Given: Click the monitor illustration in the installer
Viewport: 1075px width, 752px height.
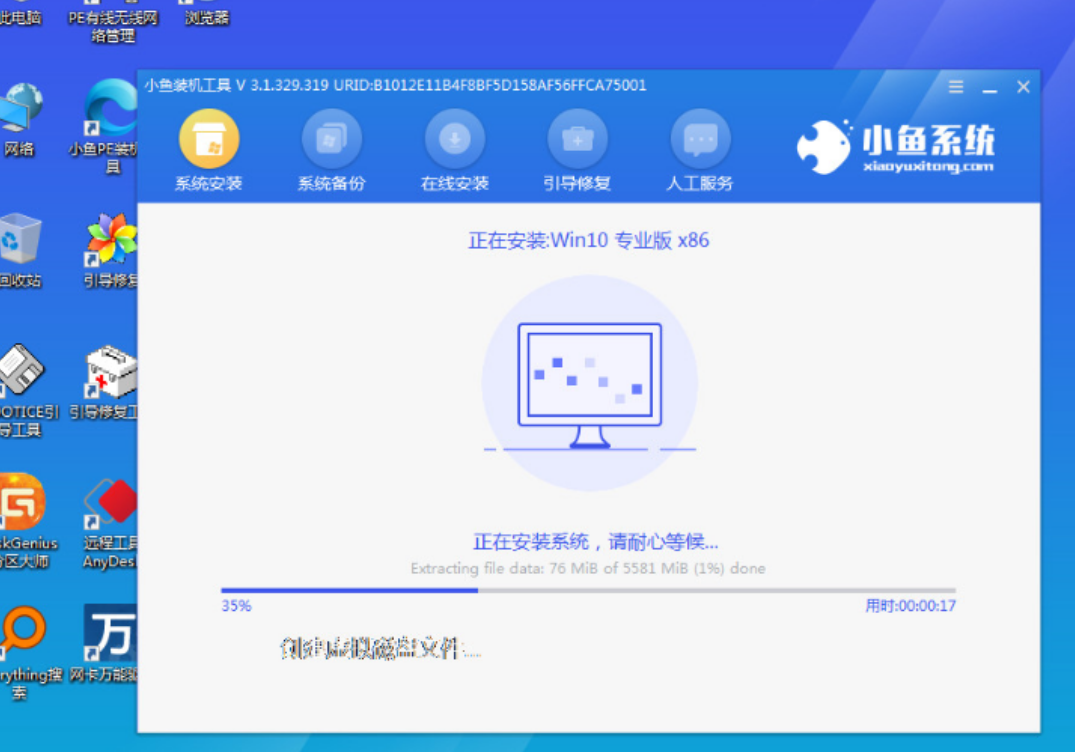Looking at the screenshot, I should point(589,383).
